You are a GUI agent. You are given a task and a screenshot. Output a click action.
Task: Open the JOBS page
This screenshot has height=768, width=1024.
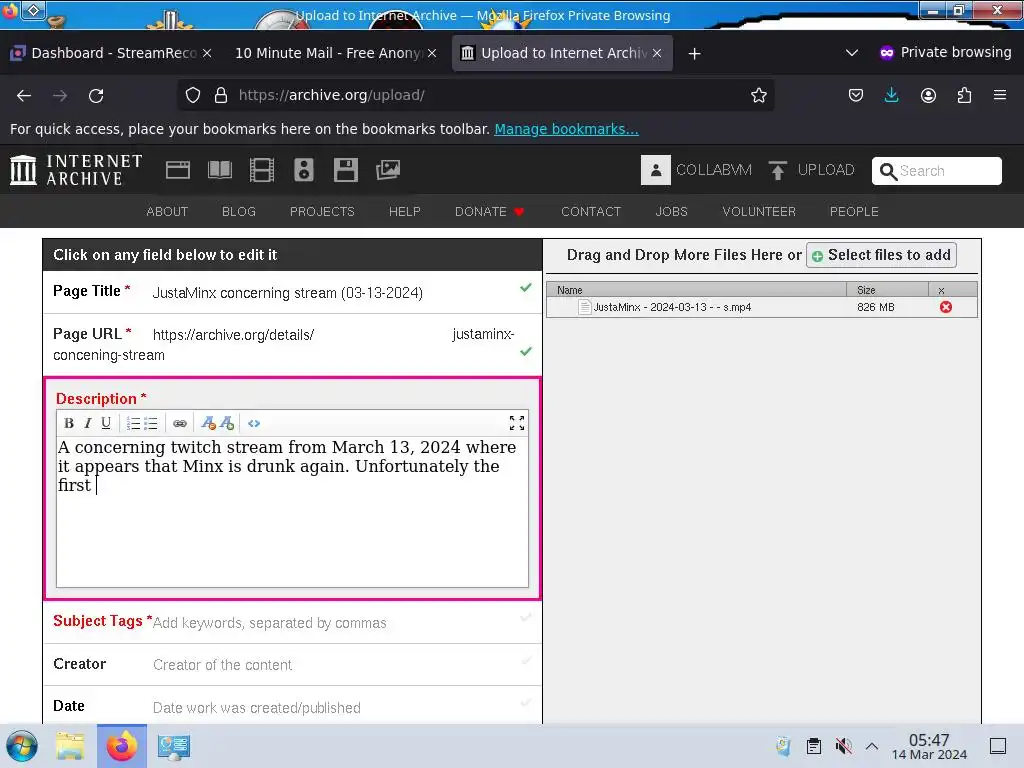671,212
